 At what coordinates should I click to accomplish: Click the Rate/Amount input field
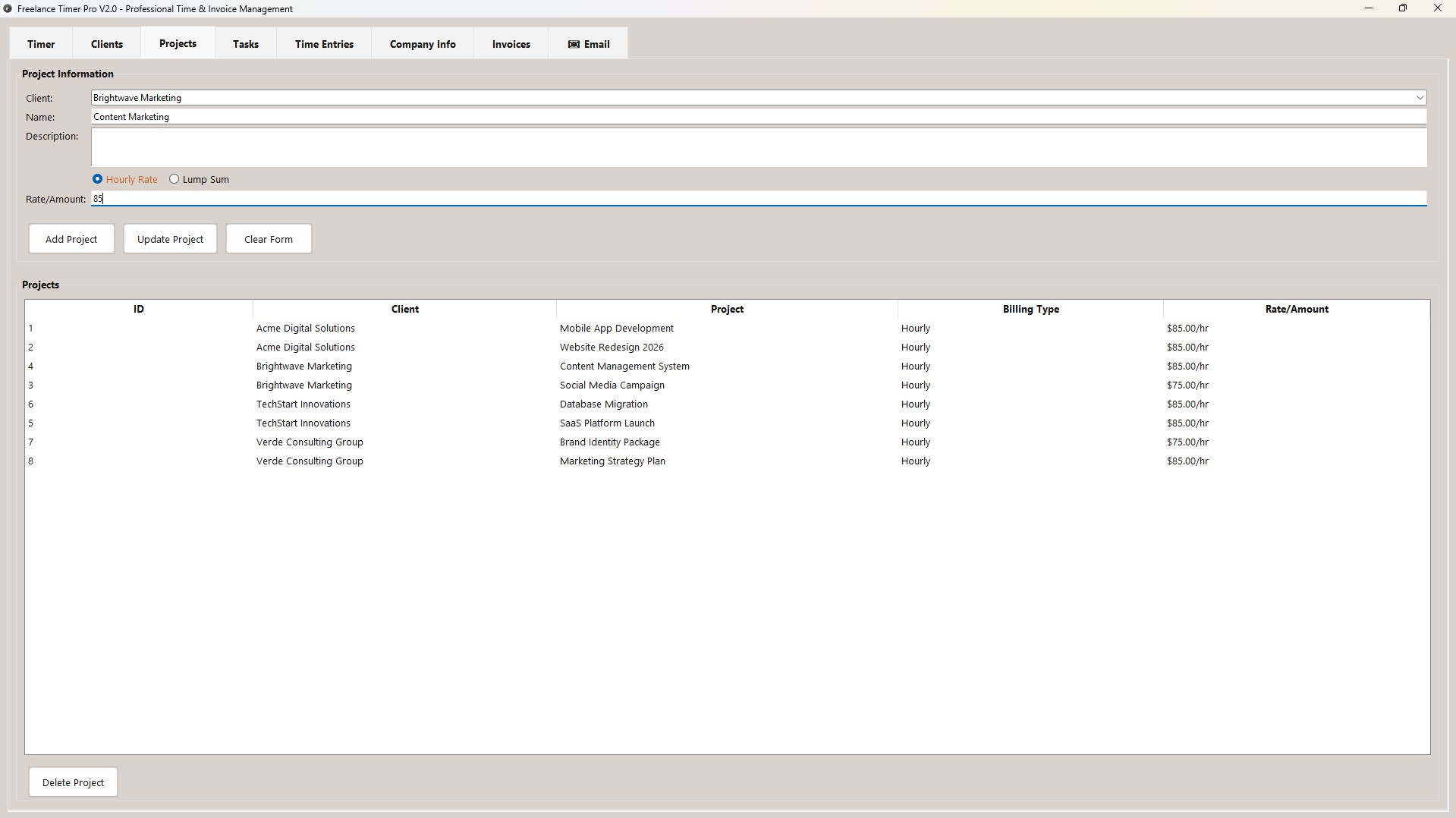758,199
